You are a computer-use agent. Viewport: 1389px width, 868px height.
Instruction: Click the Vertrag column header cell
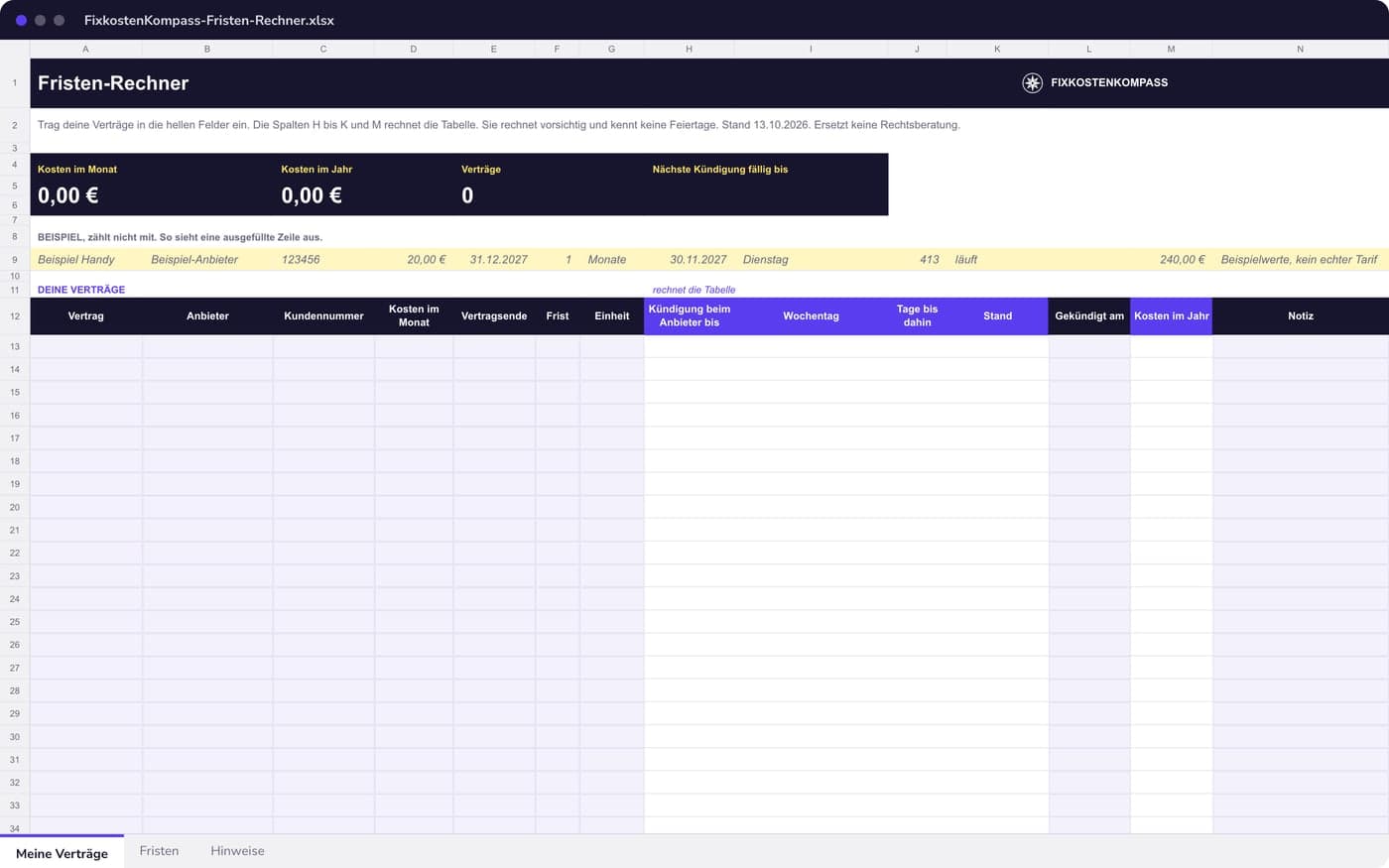click(x=86, y=316)
